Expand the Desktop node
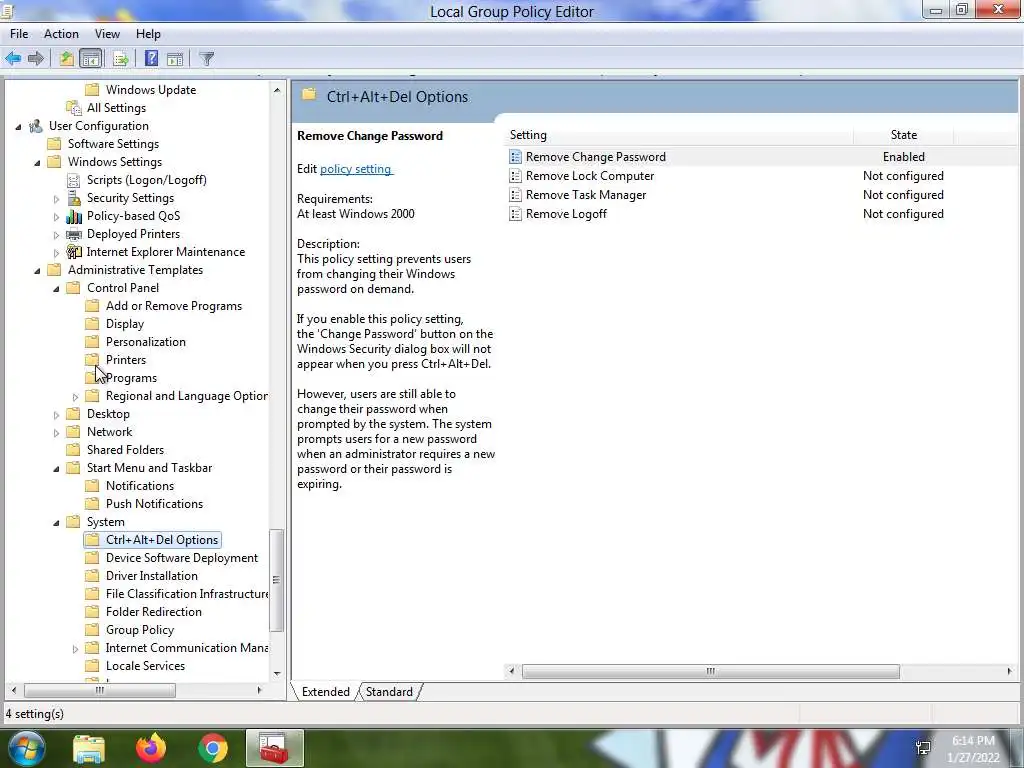This screenshot has height=768, width=1024. 56,414
